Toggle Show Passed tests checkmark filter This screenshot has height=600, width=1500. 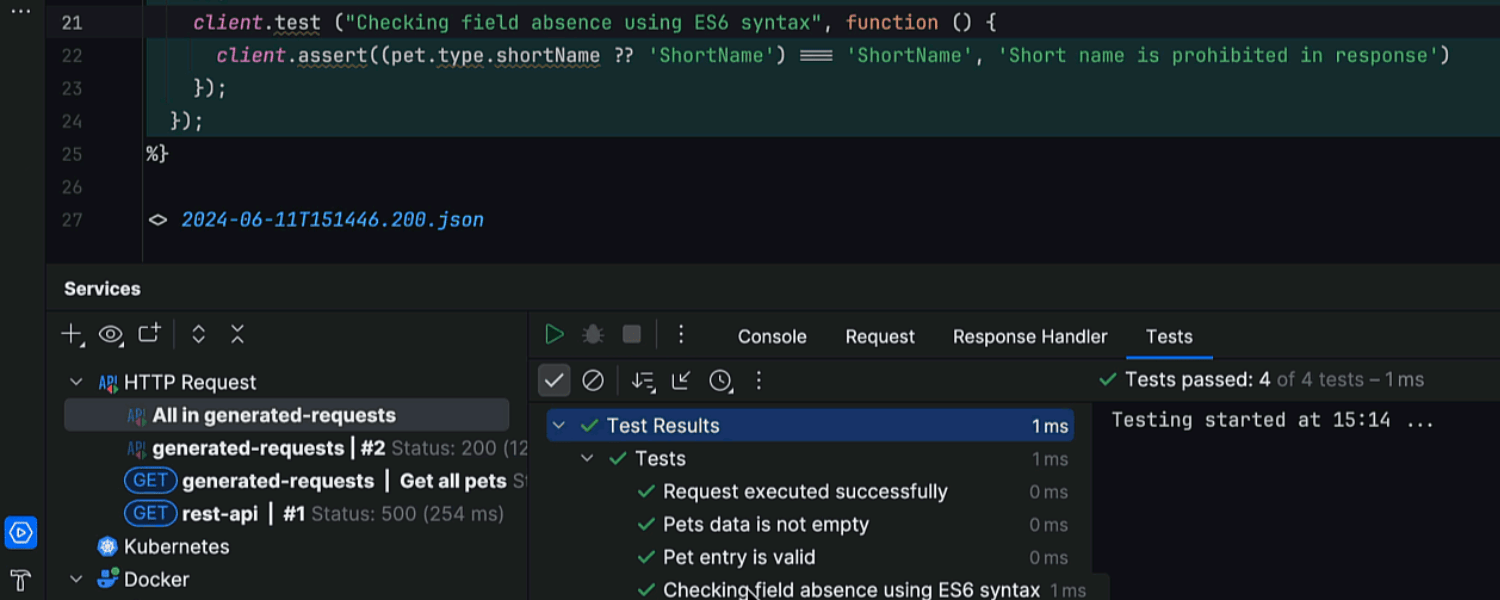click(x=554, y=380)
